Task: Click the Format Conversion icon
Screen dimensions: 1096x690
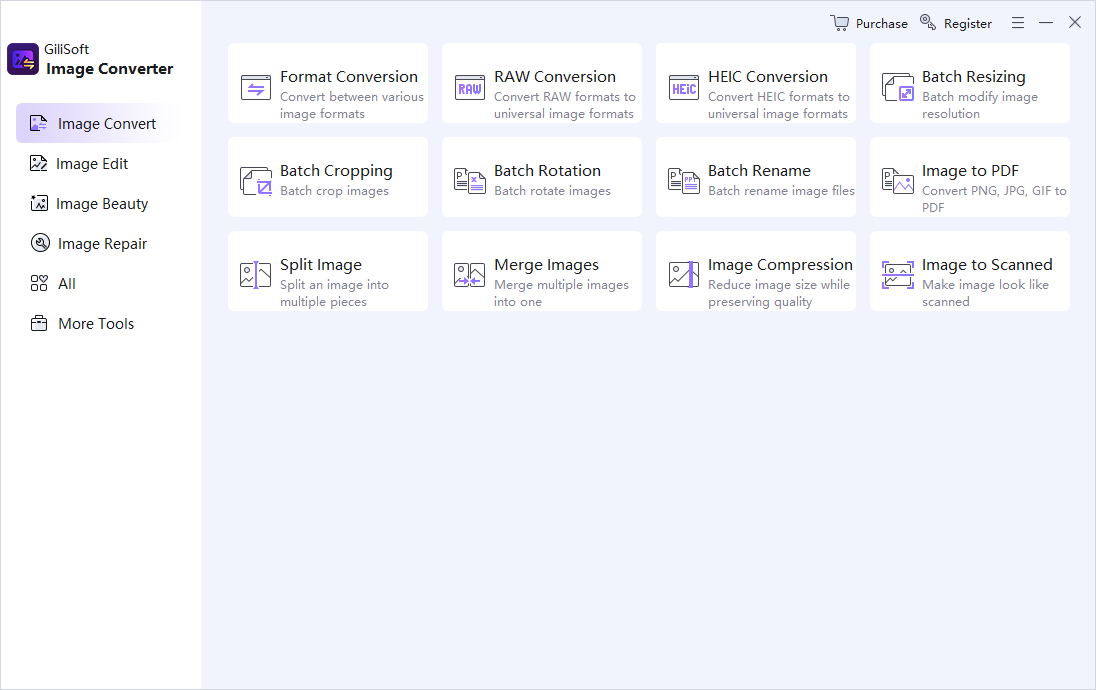Action: pyautogui.click(x=256, y=88)
